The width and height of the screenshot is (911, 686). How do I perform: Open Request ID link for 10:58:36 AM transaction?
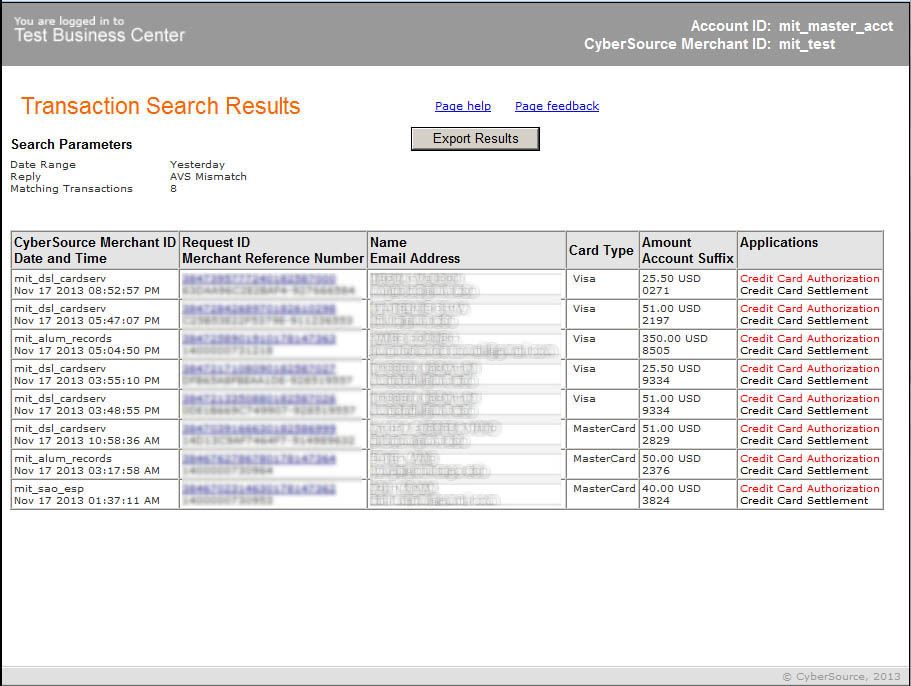[x=259, y=429]
